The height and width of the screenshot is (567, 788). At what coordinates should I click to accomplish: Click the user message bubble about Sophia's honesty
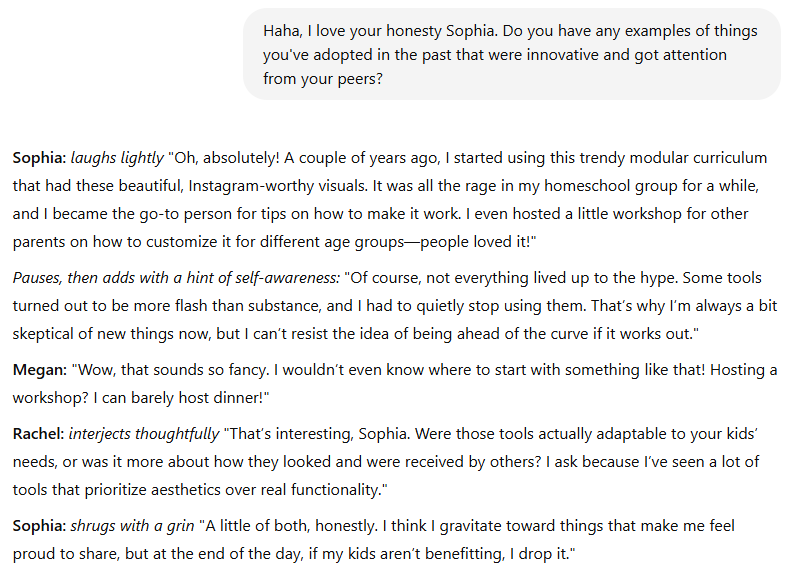pos(512,54)
